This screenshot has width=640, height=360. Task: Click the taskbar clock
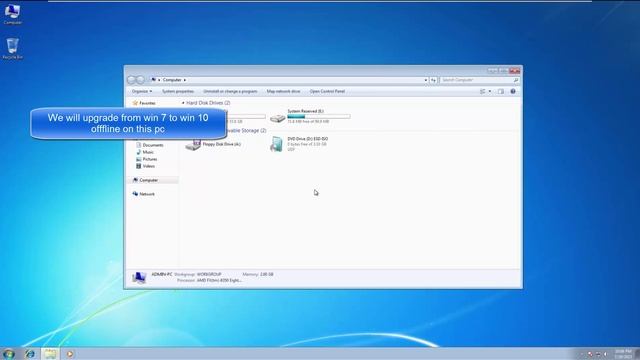(x=623, y=354)
